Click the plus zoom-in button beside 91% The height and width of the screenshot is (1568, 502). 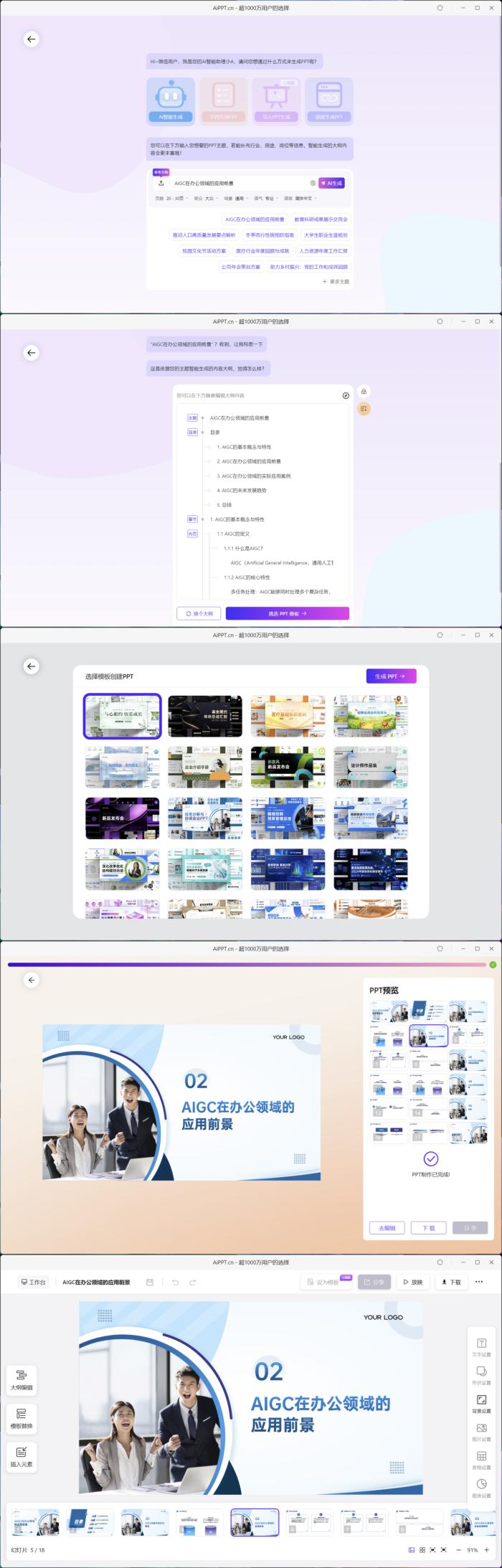coord(488,1550)
